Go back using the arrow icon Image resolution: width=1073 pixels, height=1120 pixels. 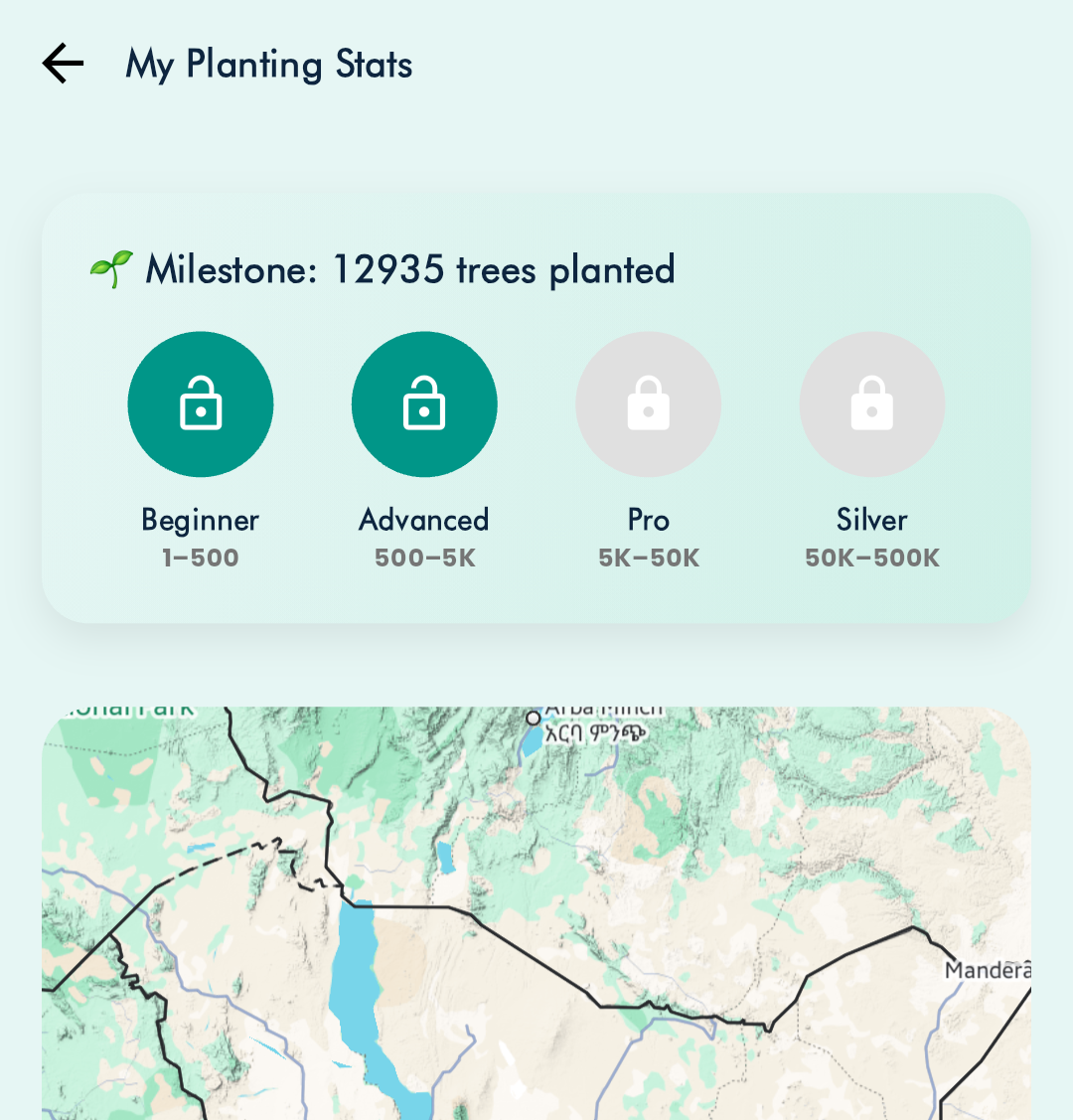click(x=63, y=64)
